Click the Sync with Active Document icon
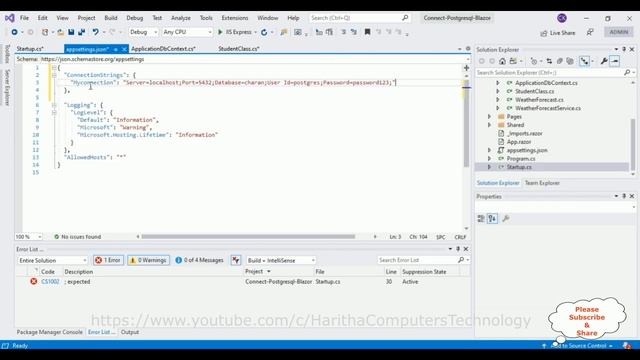The width and height of the screenshot is (640, 360). click(549, 61)
